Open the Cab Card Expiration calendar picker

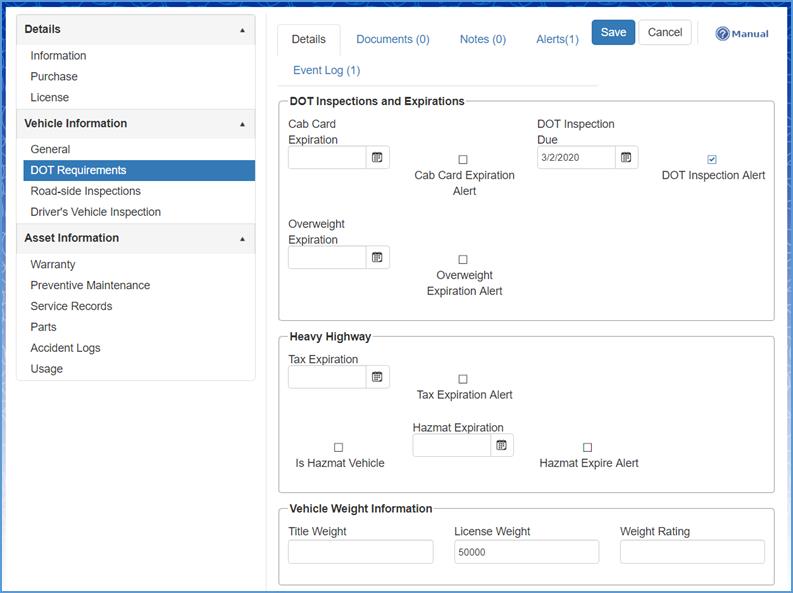(377, 157)
